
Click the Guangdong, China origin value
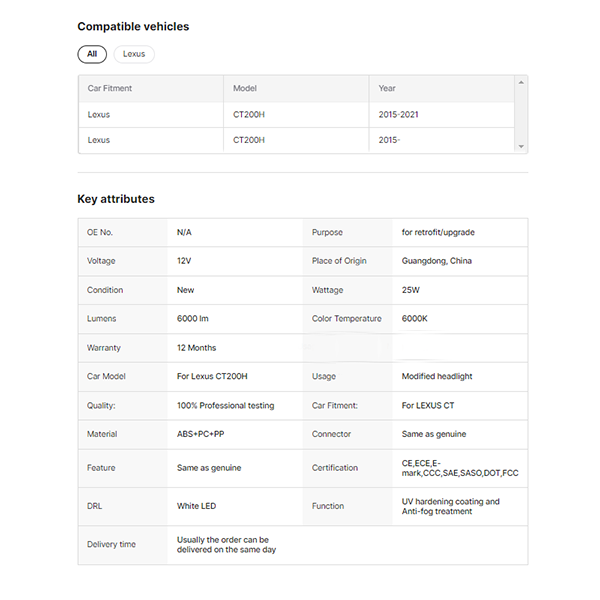(x=437, y=261)
